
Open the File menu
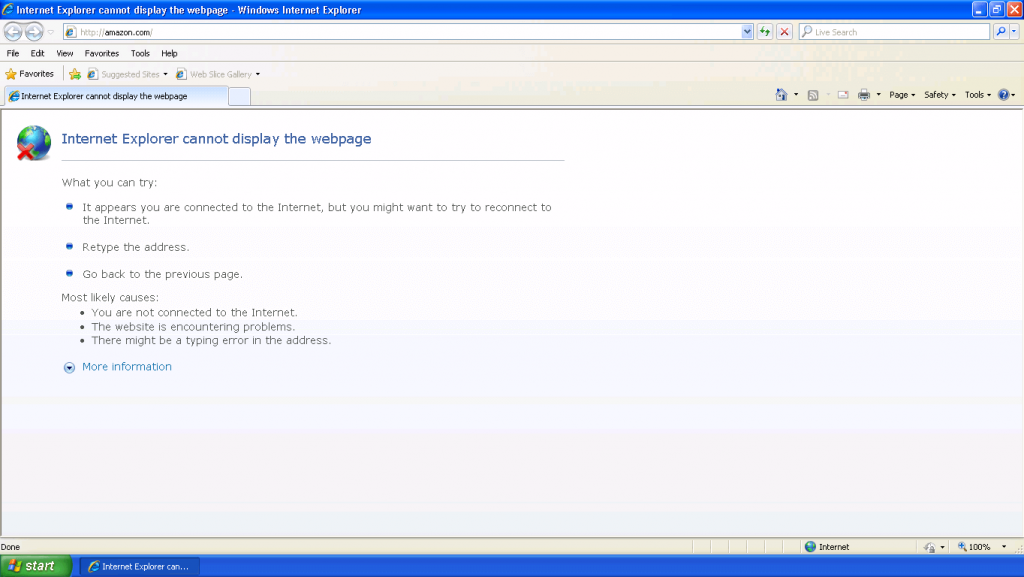[x=13, y=53]
